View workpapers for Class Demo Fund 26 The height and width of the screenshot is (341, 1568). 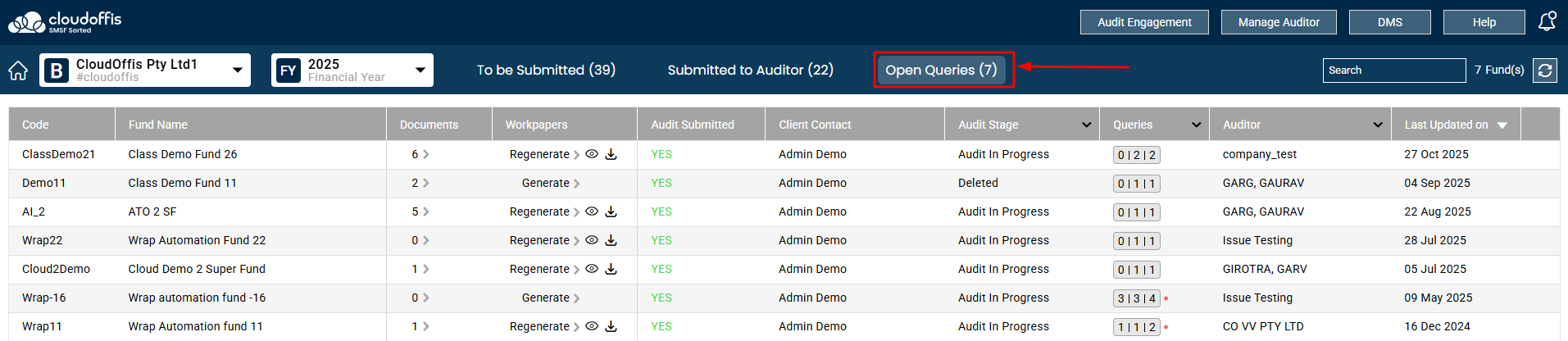tap(591, 154)
